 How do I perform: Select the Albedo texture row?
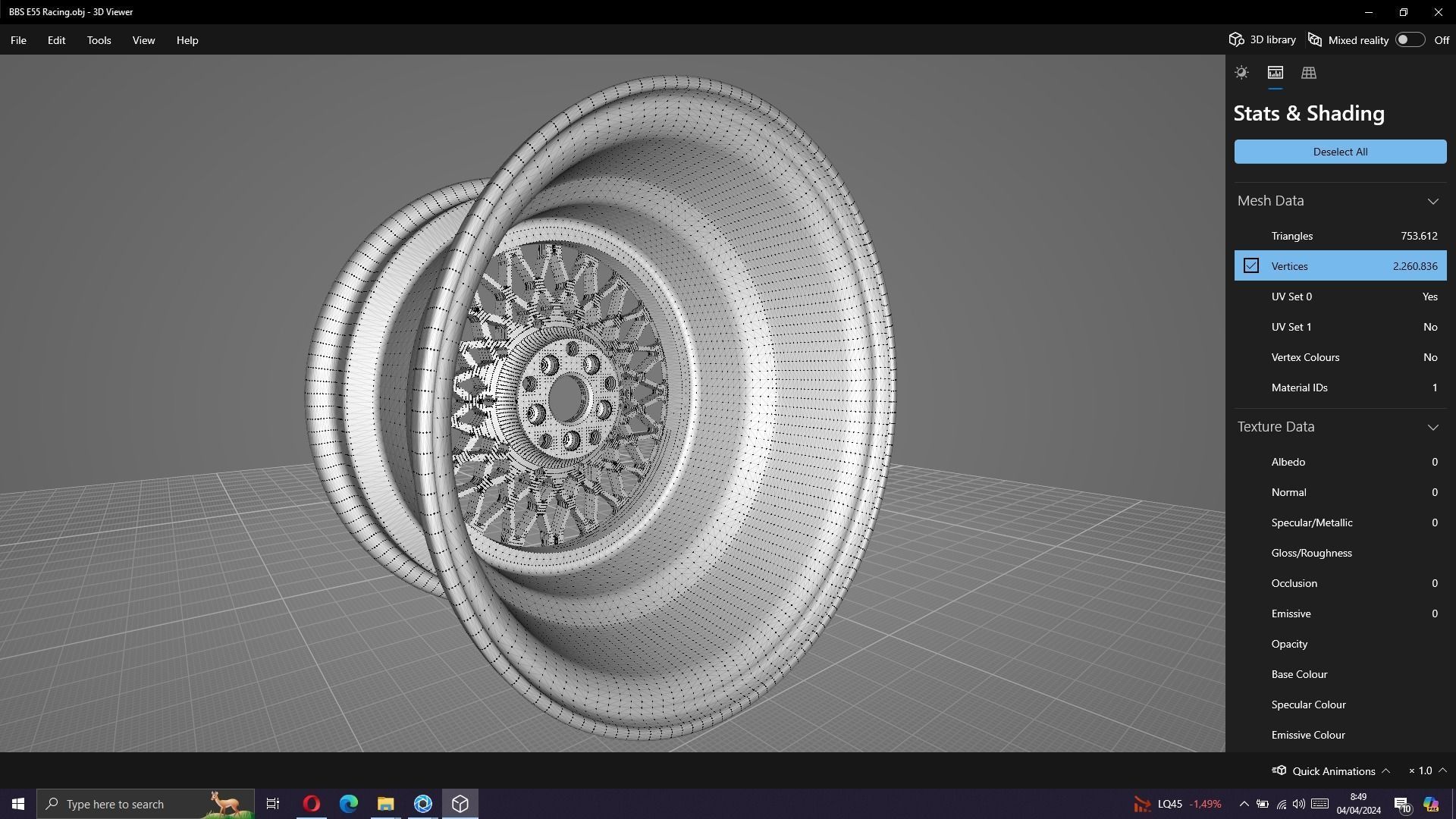click(1340, 462)
